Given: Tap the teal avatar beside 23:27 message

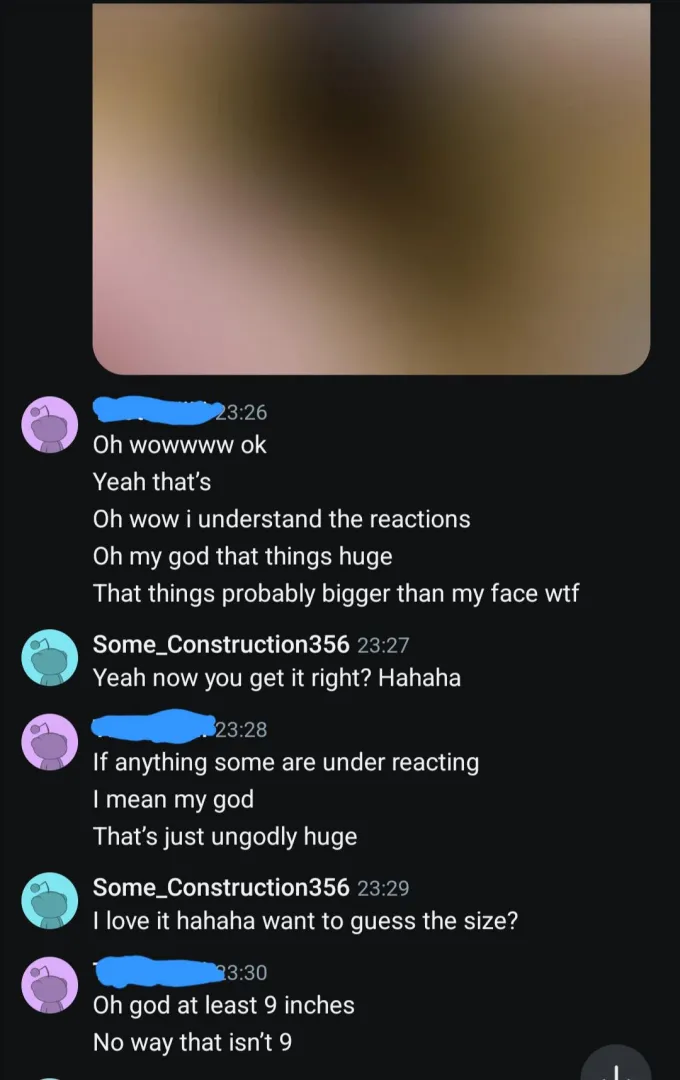Looking at the screenshot, I should pyautogui.click(x=50, y=657).
